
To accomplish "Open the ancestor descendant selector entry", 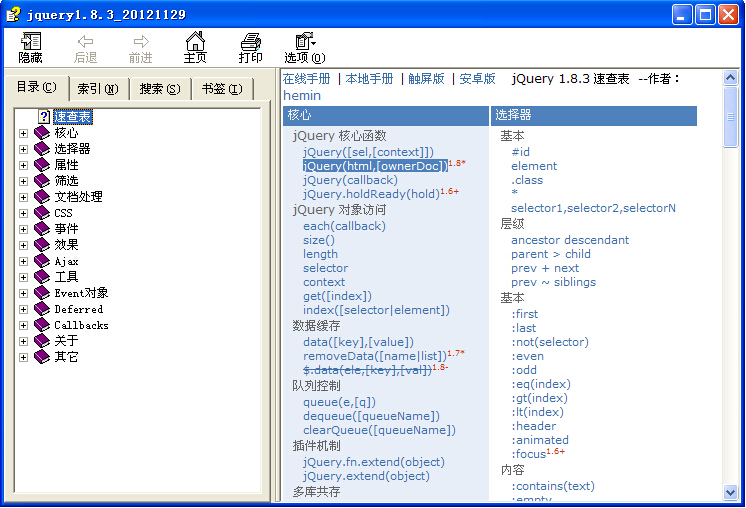I will [x=570, y=240].
